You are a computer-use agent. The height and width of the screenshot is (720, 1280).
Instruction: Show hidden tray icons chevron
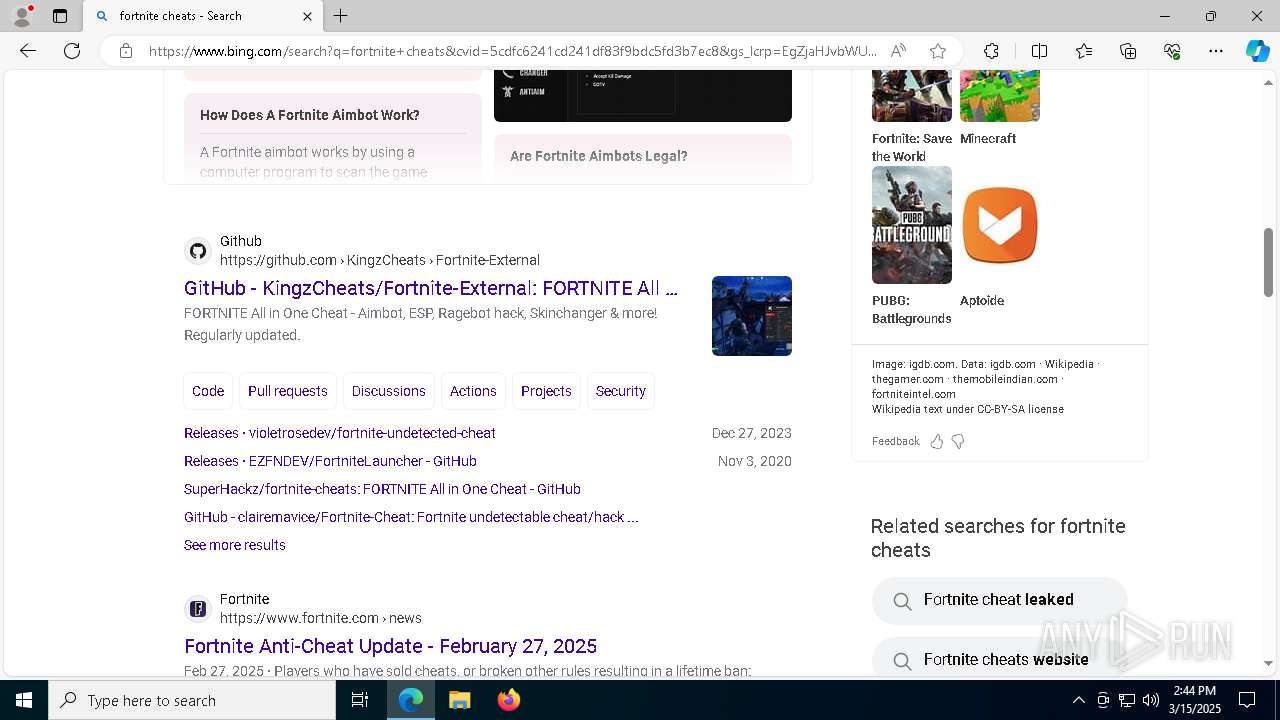click(x=1078, y=700)
